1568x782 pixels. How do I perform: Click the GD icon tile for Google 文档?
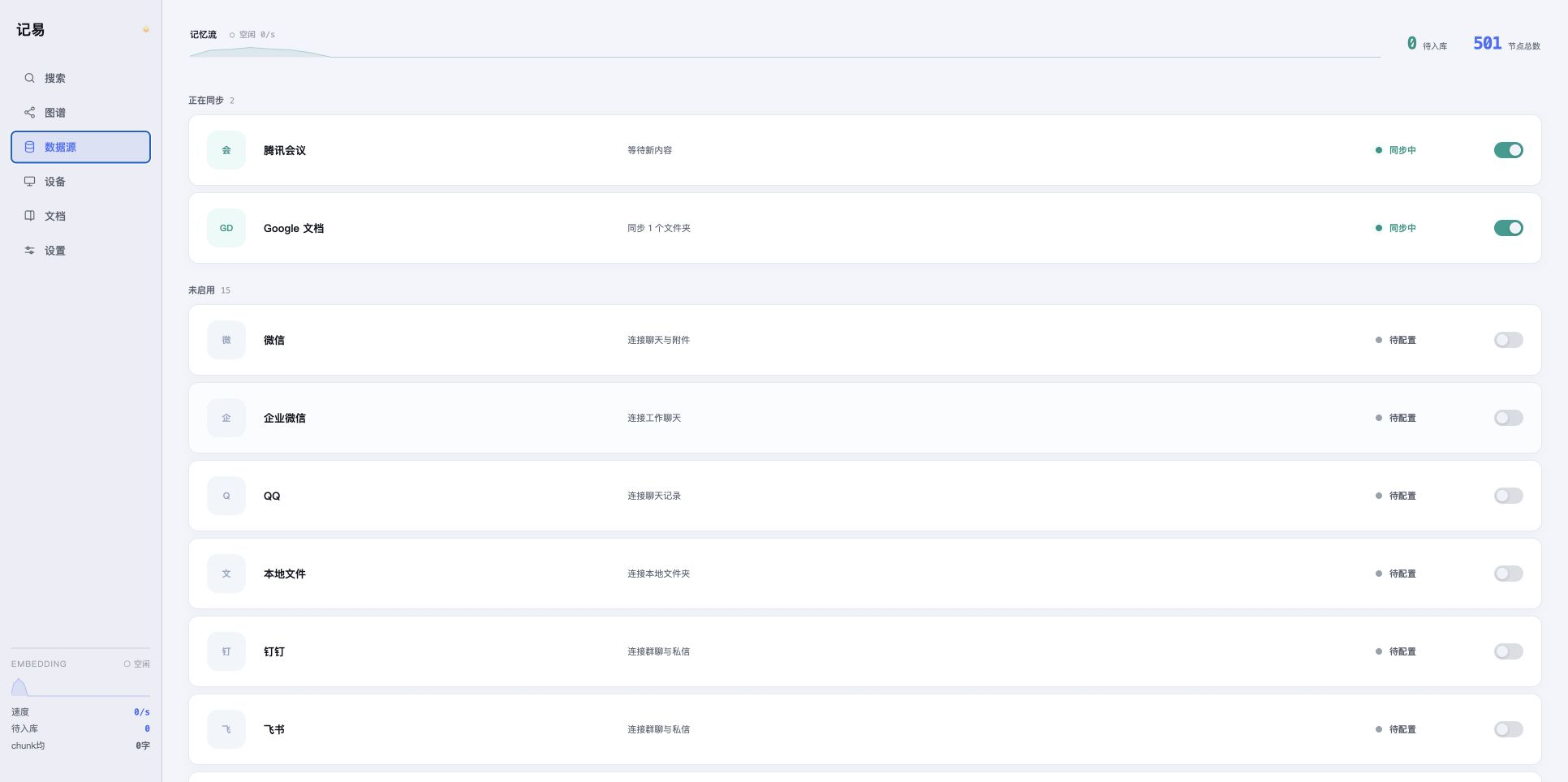[x=226, y=228]
